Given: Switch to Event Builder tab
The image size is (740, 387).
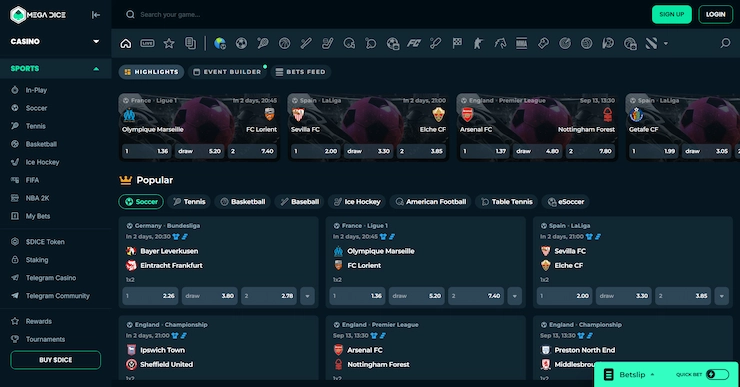Looking at the screenshot, I should tap(227, 72).
